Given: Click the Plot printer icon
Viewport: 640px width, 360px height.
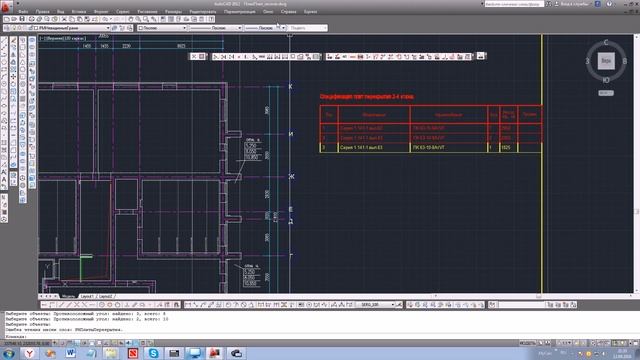Looking at the screenshot, I should 31,19.
